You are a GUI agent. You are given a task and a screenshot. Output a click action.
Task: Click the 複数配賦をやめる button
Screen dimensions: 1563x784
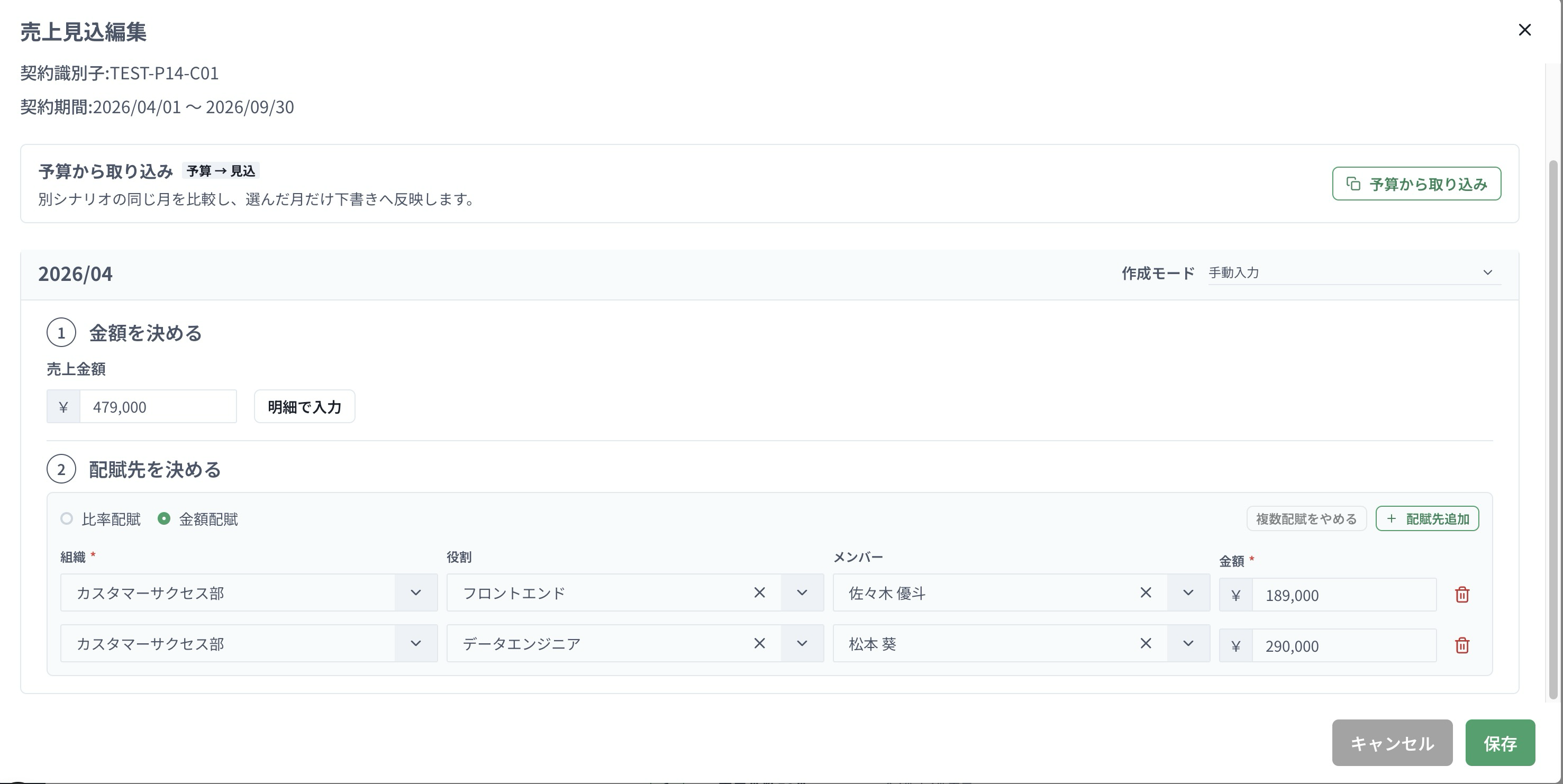coord(1306,519)
